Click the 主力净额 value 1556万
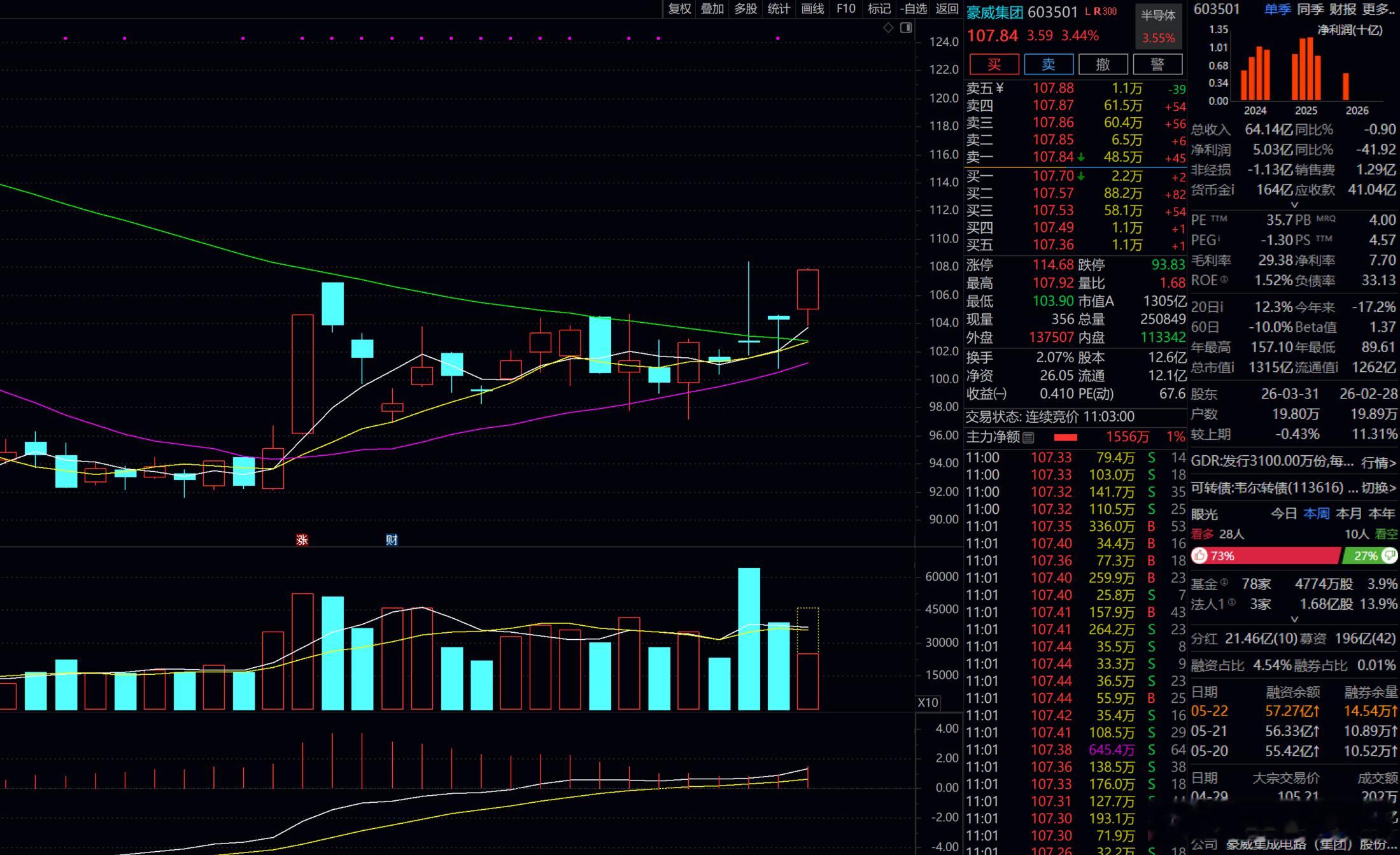Image resolution: width=1400 pixels, height=855 pixels. click(1127, 437)
